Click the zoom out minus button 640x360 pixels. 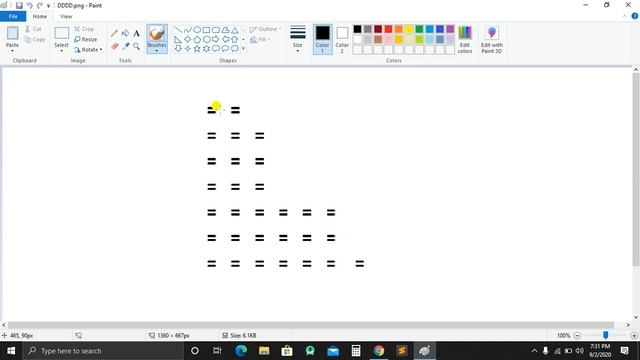577,336
